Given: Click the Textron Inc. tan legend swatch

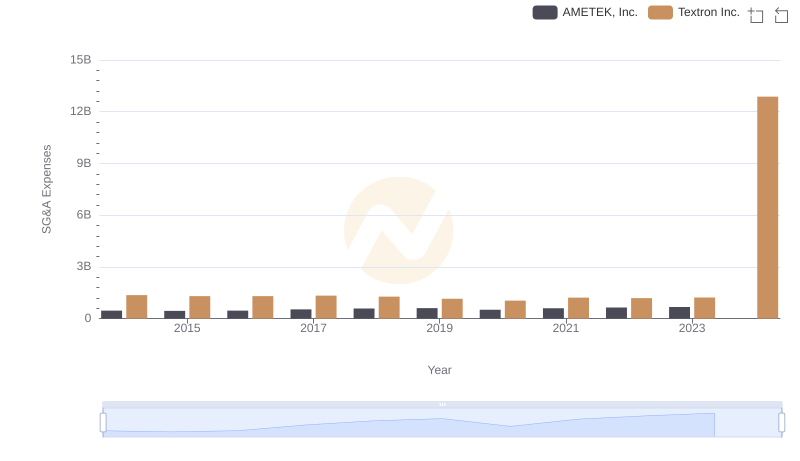Looking at the screenshot, I should point(660,12).
